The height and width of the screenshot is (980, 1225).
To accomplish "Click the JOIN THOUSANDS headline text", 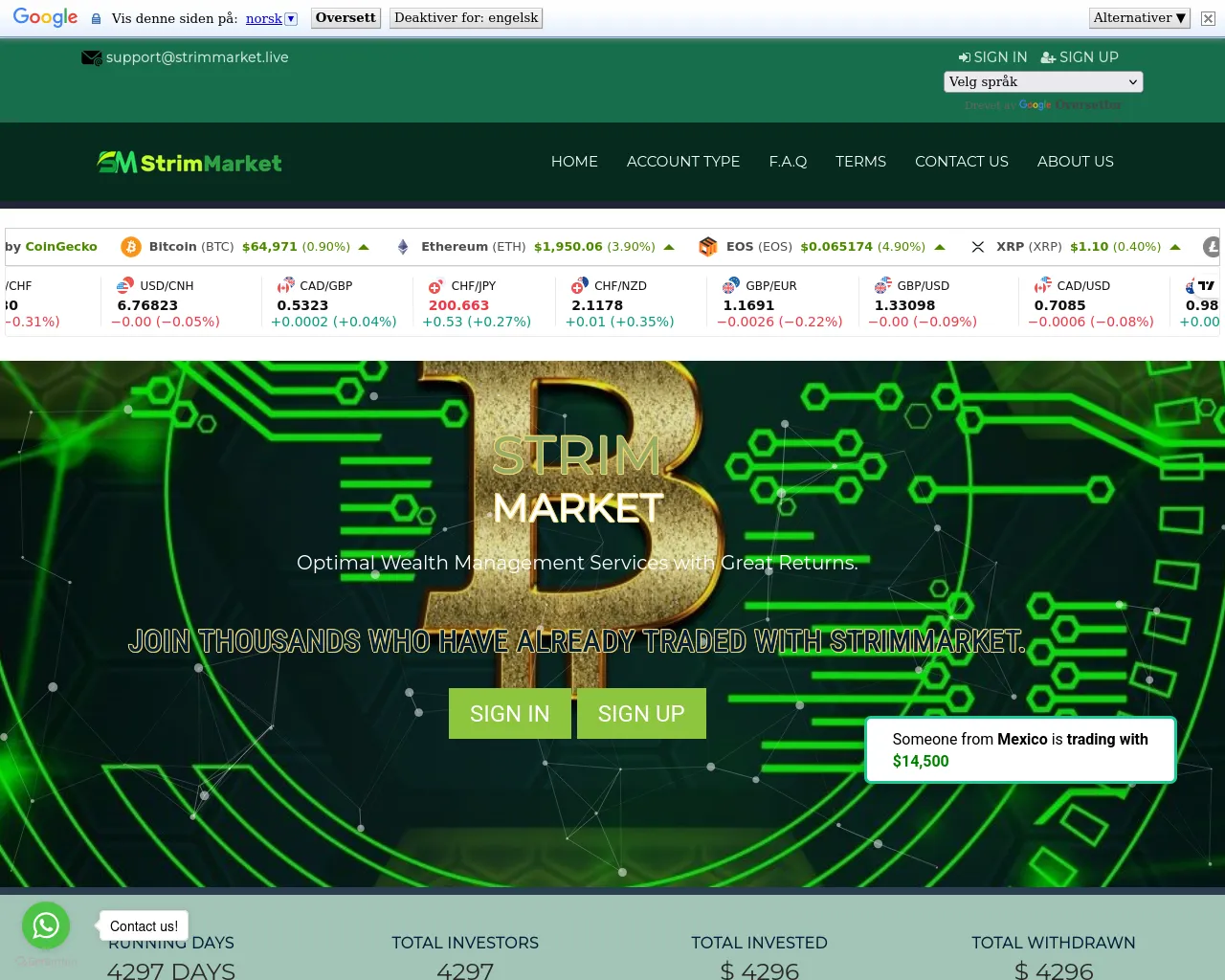I will click(577, 640).
